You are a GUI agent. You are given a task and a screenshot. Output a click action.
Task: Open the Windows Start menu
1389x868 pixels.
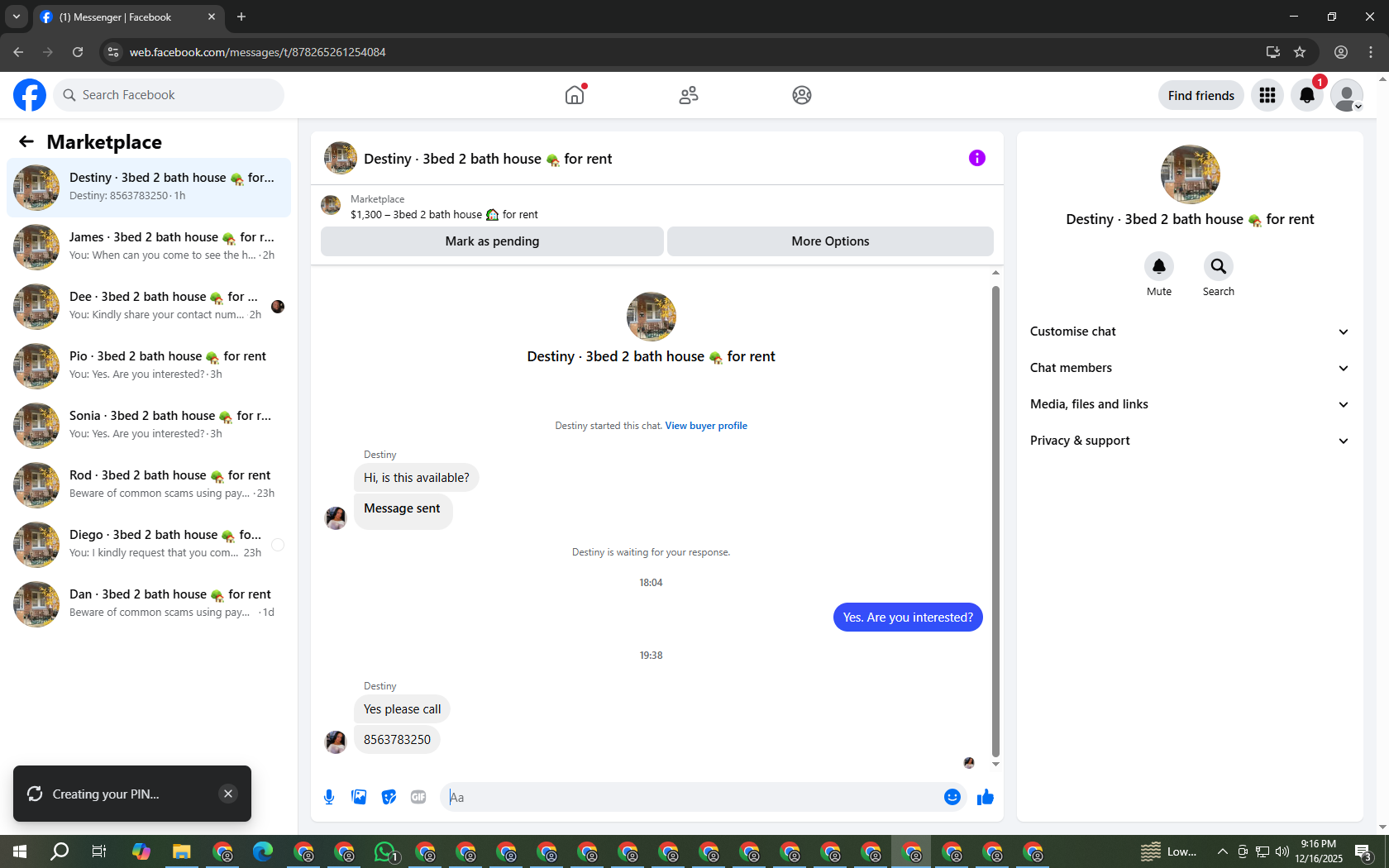click(20, 851)
